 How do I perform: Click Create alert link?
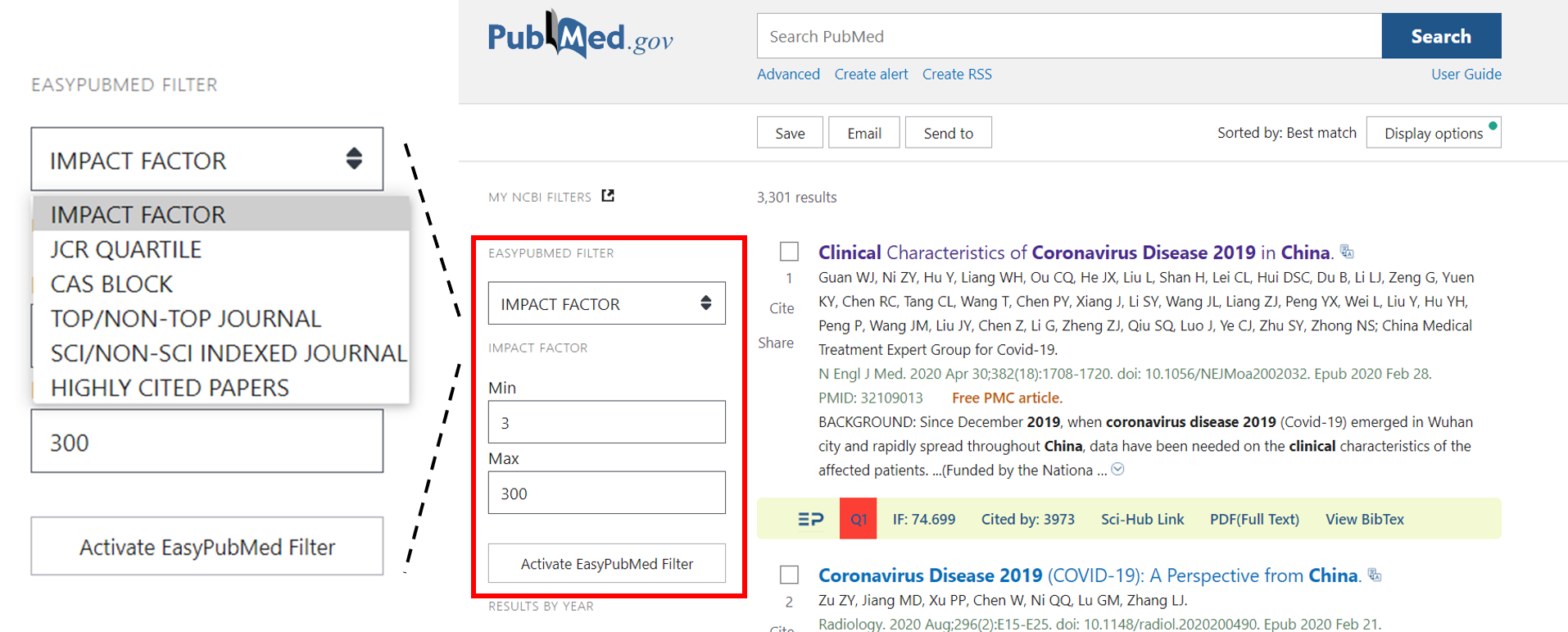click(x=871, y=74)
